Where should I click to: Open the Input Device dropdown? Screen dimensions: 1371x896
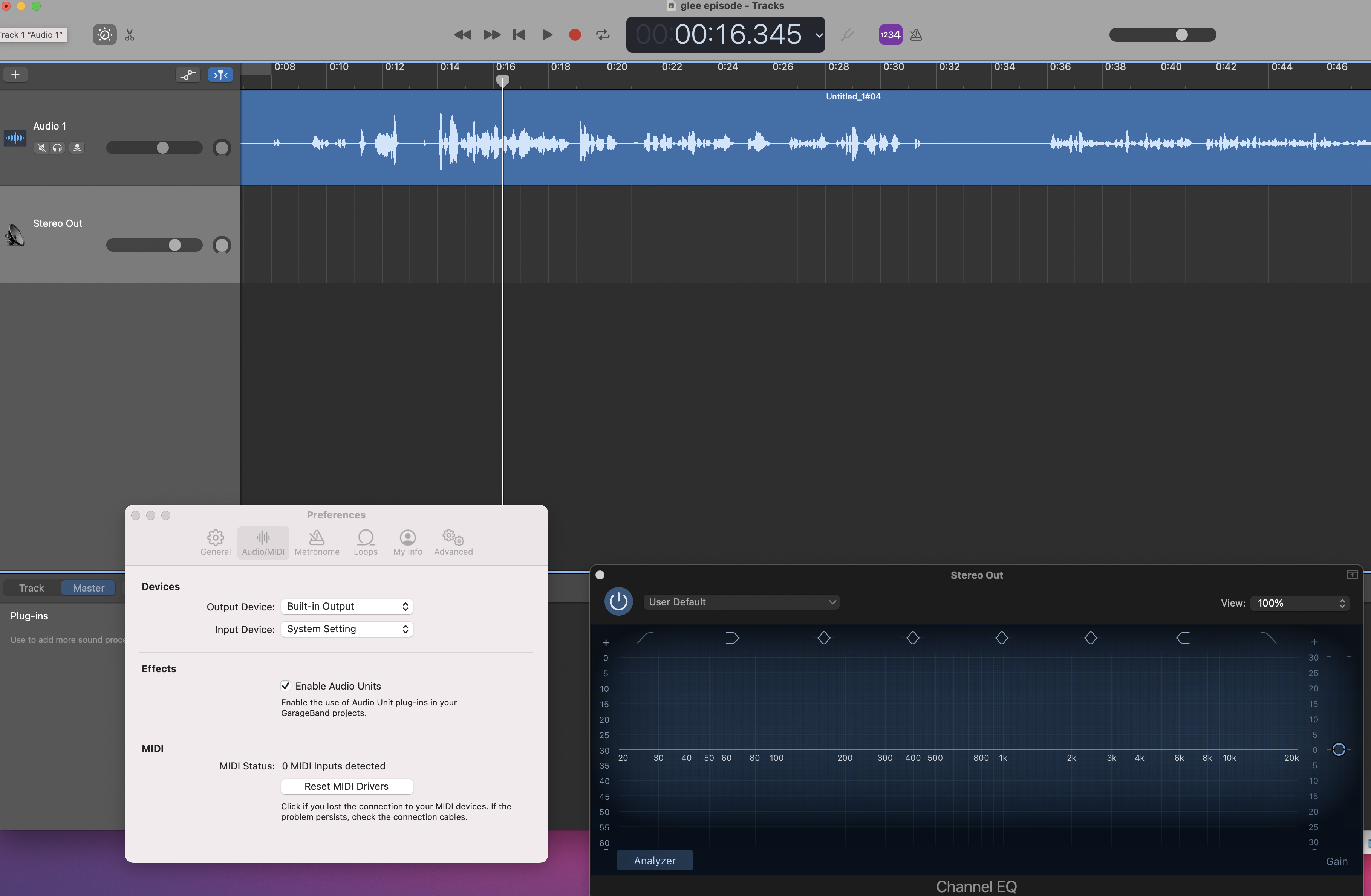click(347, 629)
